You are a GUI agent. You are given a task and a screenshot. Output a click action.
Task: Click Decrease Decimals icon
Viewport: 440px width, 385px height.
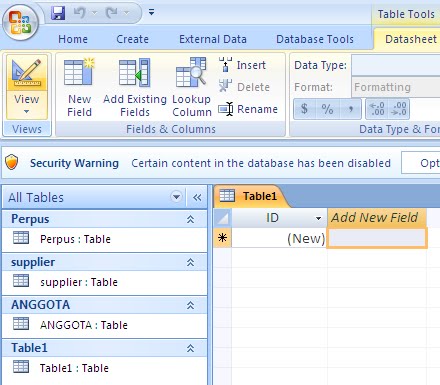[399, 109]
